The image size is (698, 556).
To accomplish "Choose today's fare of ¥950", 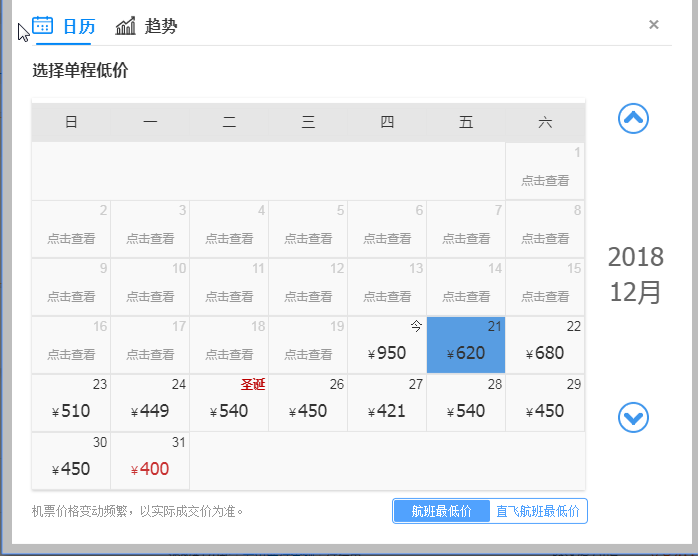I will pyautogui.click(x=387, y=345).
